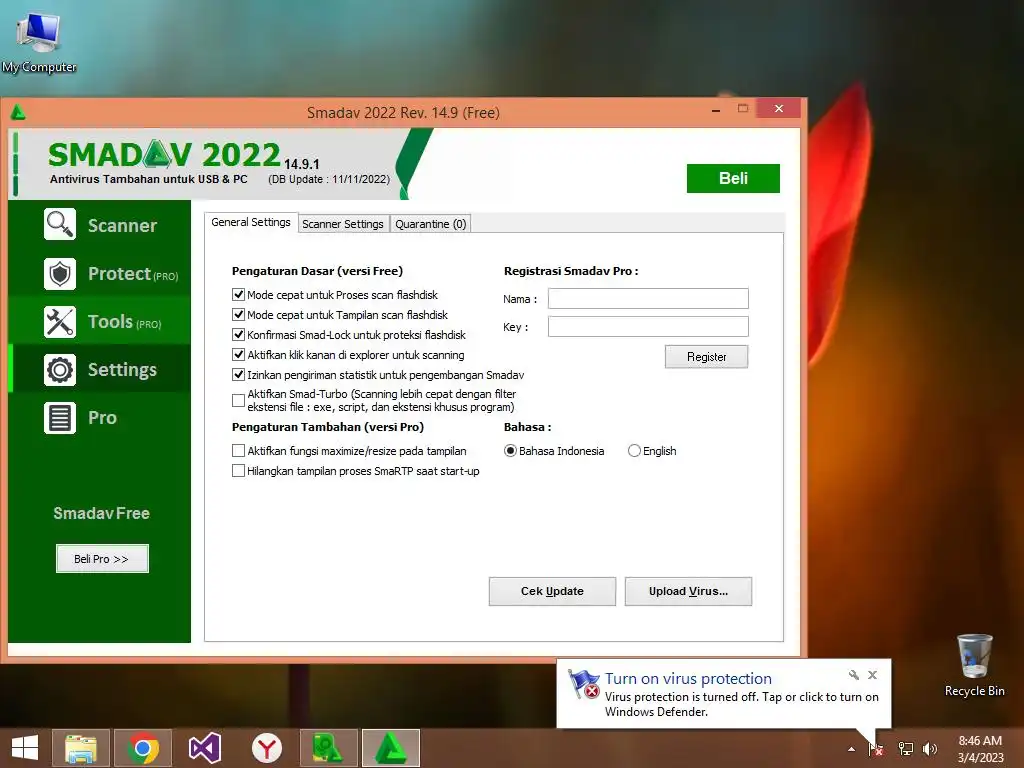
Task: Open My Computer desktop icon
Action: coord(39,42)
